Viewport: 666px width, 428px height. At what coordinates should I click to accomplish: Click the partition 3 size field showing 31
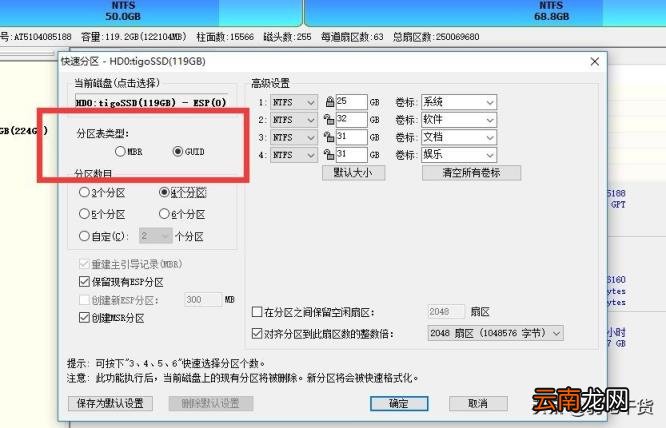coord(351,137)
